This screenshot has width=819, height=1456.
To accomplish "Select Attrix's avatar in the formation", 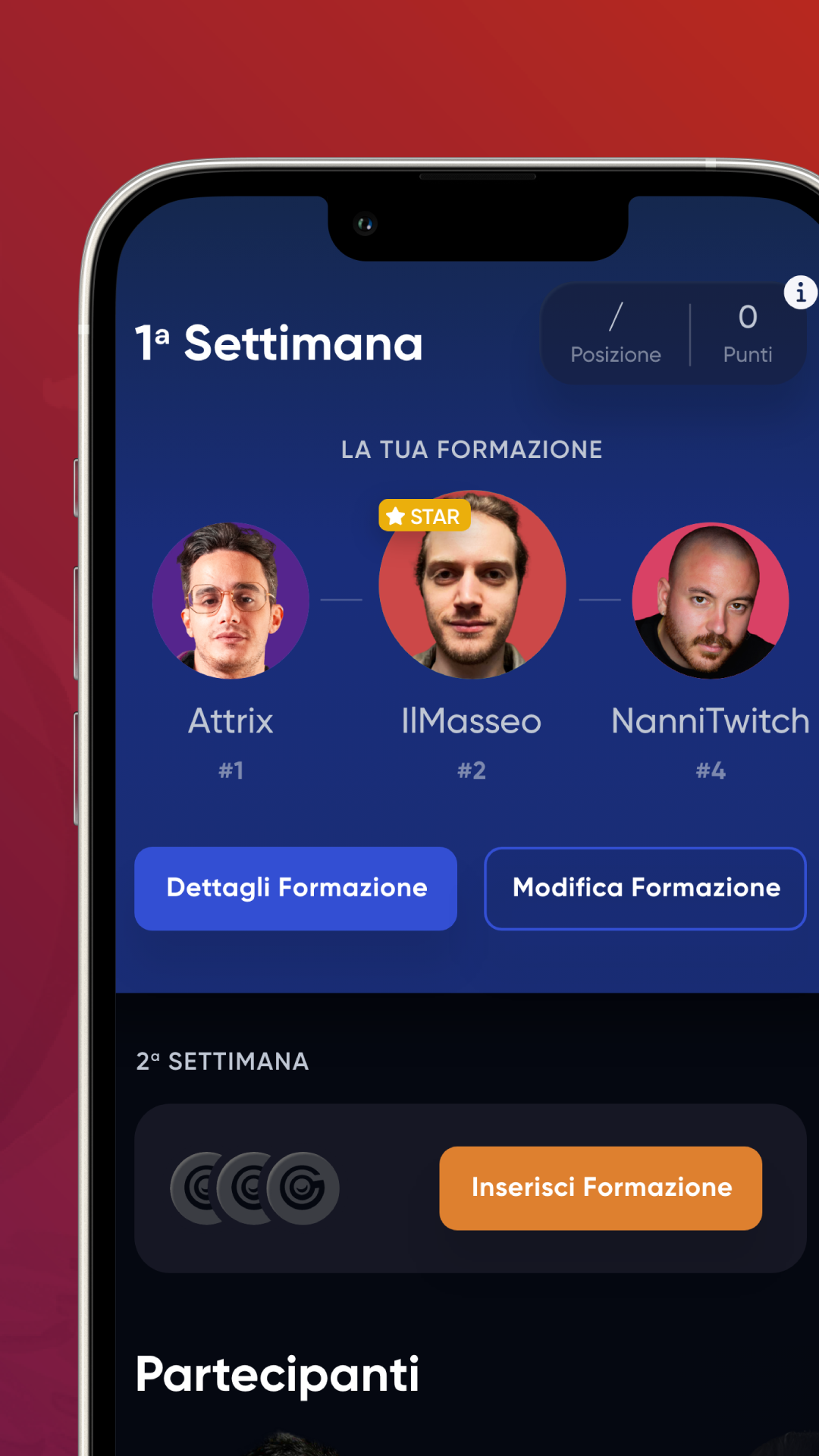I will click(x=231, y=601).
